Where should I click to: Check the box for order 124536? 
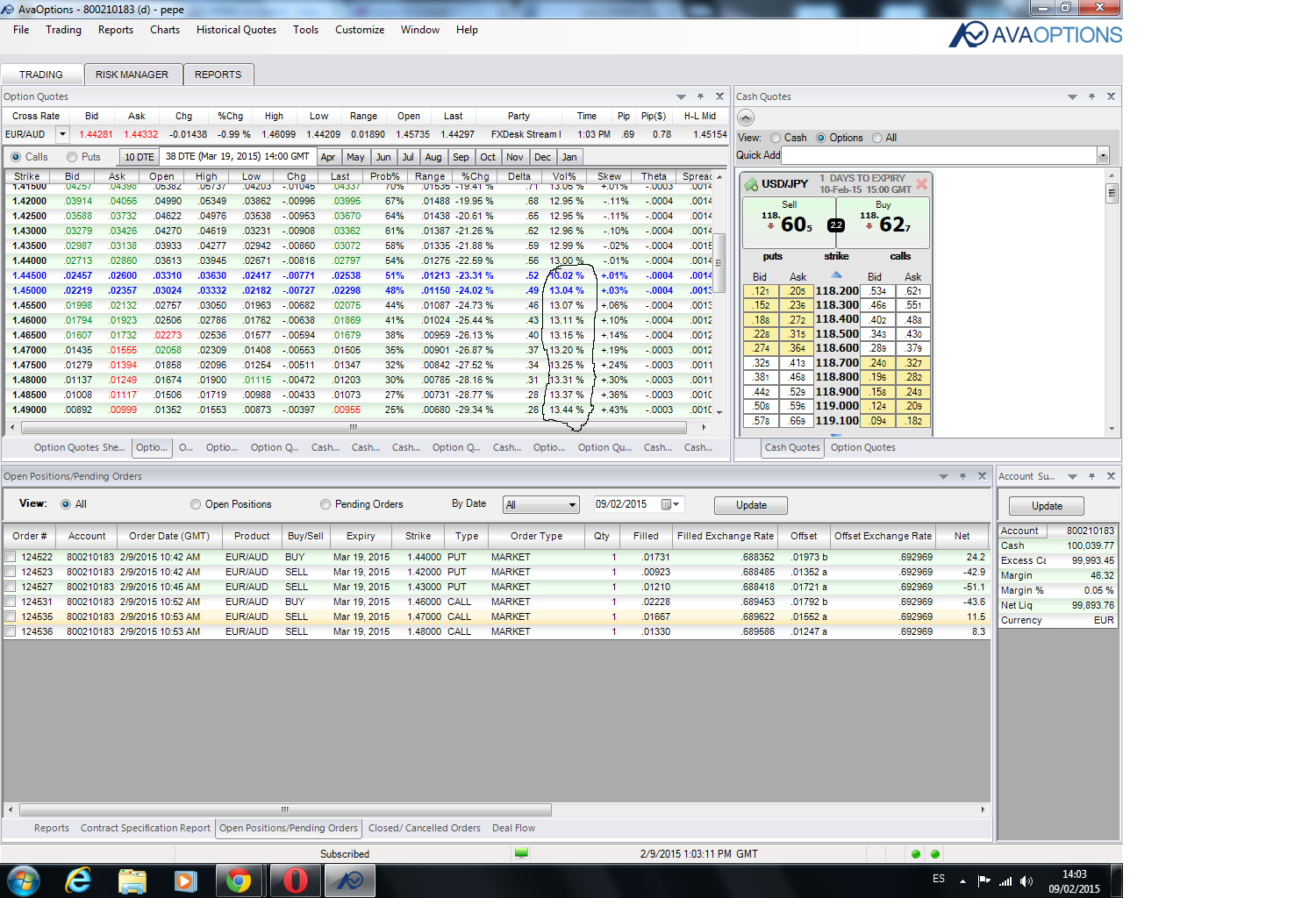(x=11, y=631)
